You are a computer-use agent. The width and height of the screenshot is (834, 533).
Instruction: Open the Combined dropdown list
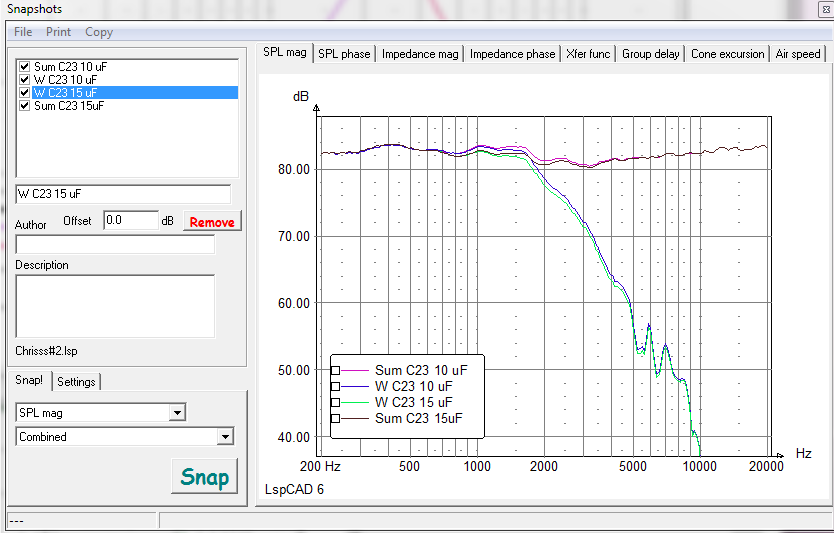point(226,437)
